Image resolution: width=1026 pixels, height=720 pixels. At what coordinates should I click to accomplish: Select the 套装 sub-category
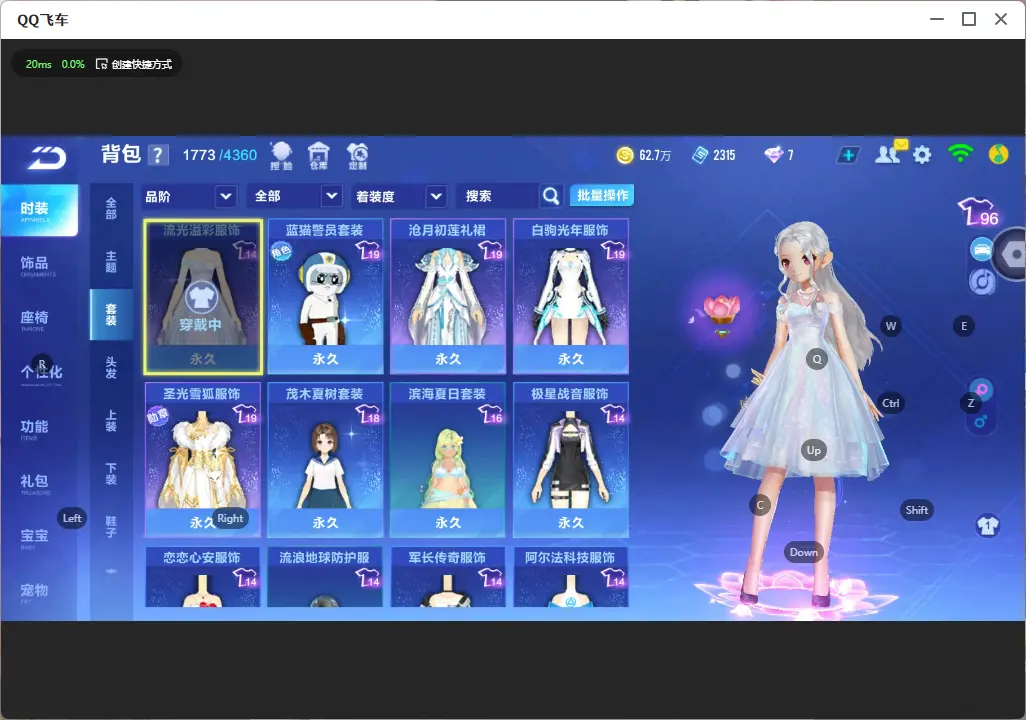[111, 314]
